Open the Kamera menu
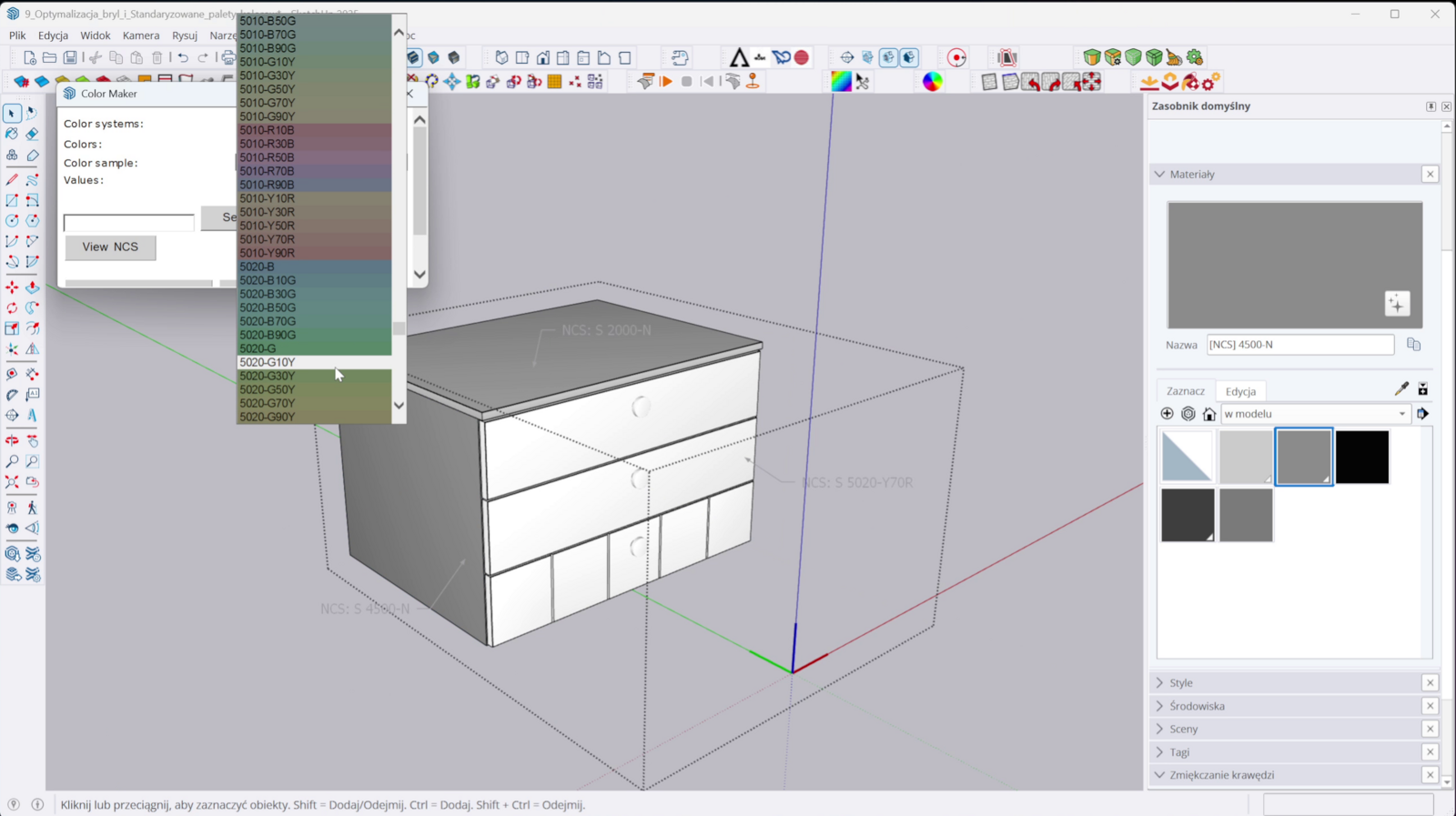The height and width of the screenshot is (816, 1456). (141, 35)
